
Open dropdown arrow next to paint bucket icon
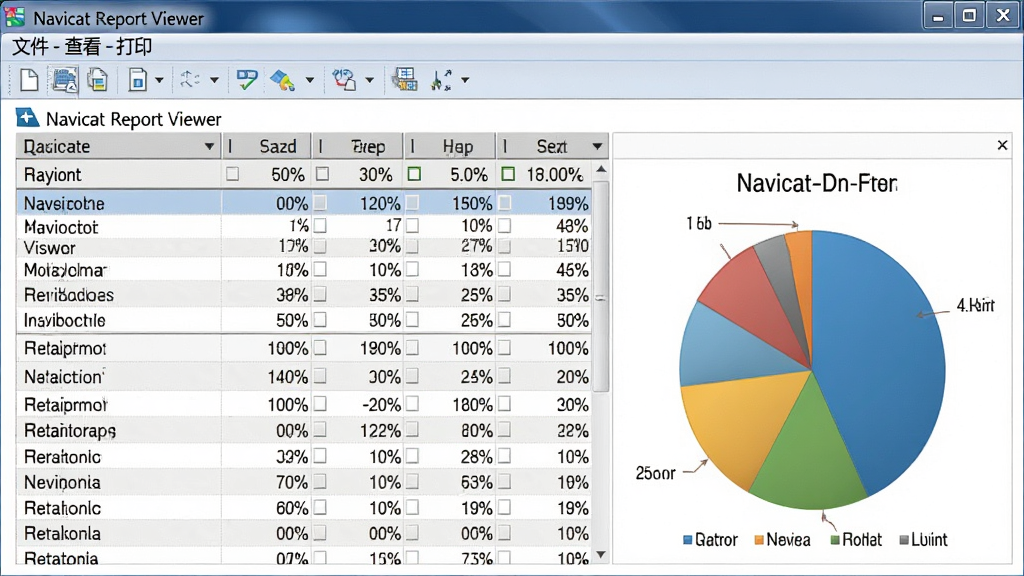point(310,80)
